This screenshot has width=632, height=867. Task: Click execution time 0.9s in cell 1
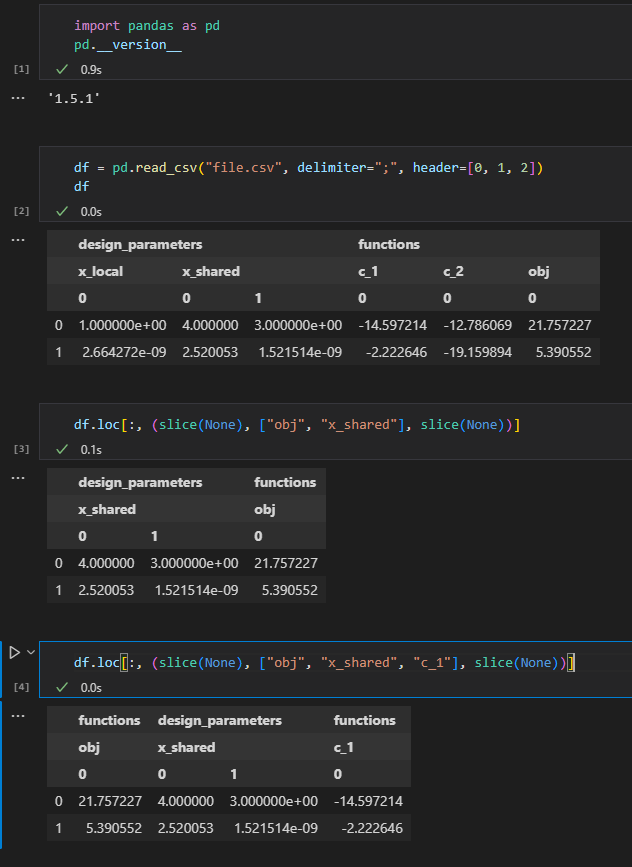91,70
